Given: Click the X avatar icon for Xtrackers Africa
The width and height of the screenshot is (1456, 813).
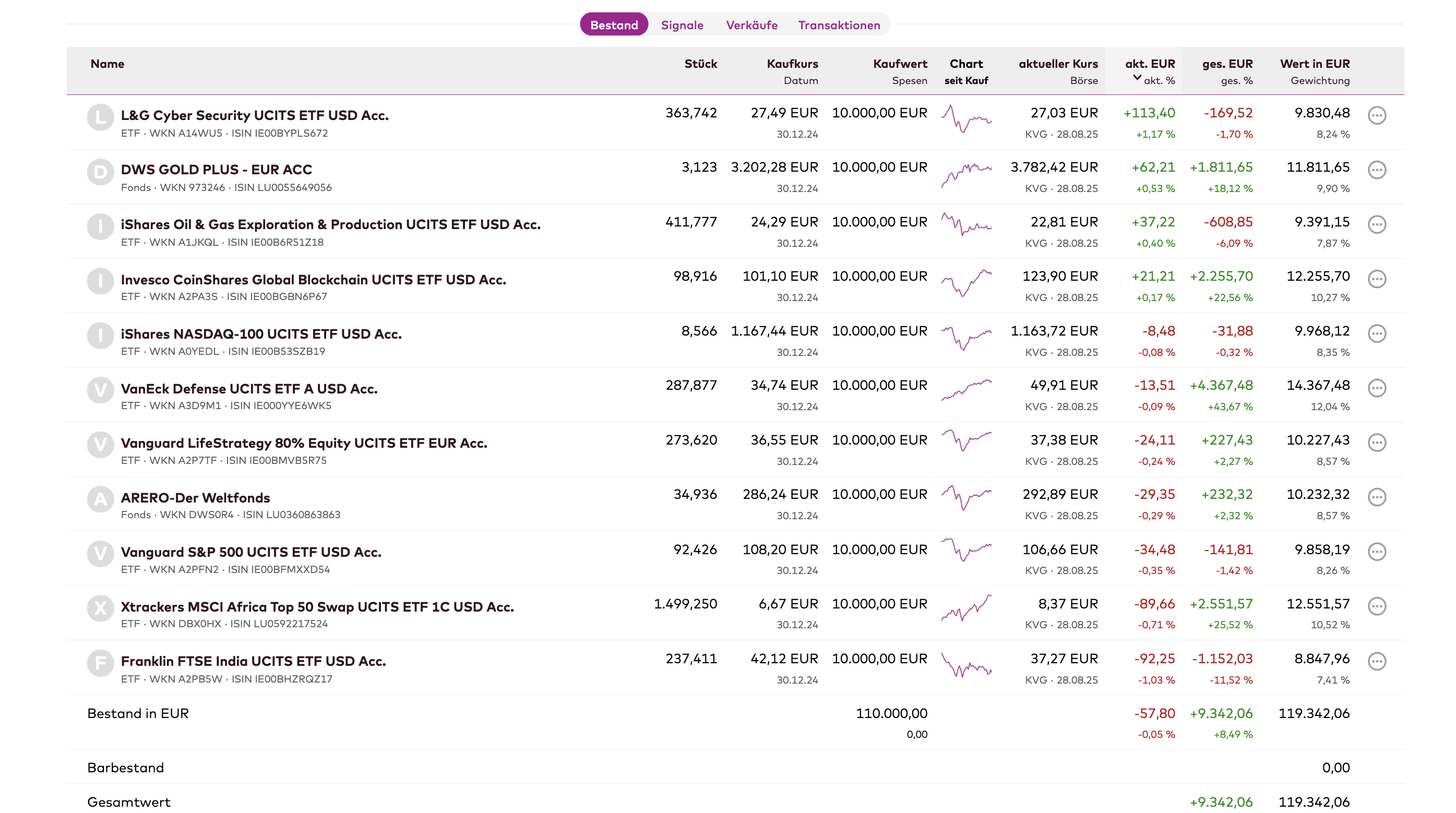Looking at the screenshot, I should coord(100,608).
